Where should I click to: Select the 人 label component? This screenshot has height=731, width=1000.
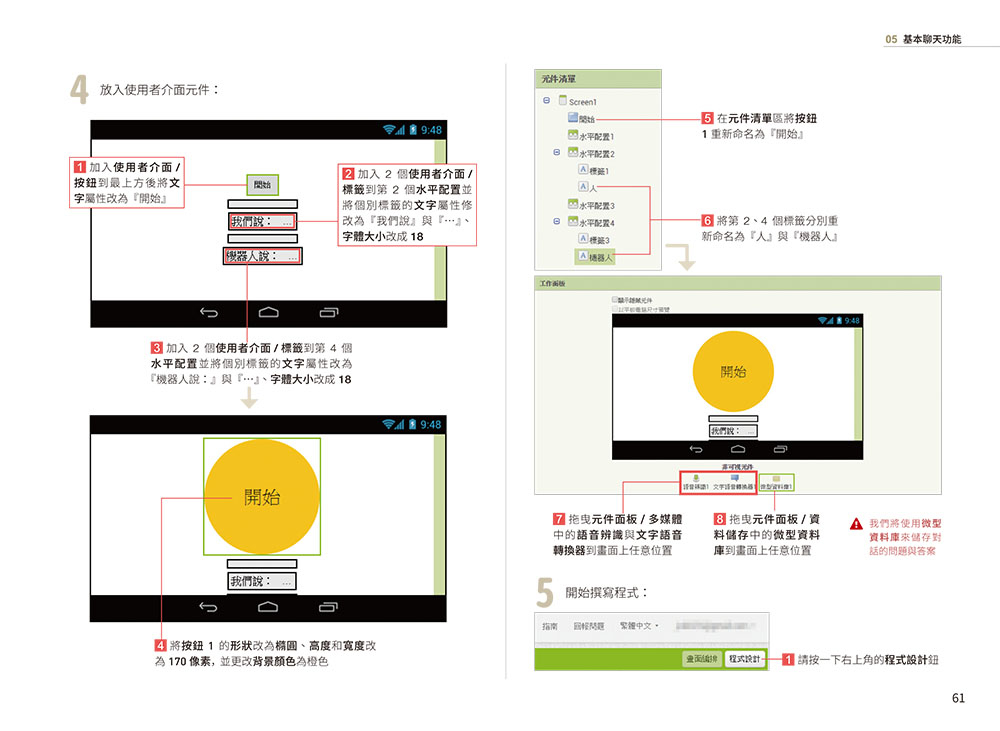pyautogui.click(x=592, y=188)
